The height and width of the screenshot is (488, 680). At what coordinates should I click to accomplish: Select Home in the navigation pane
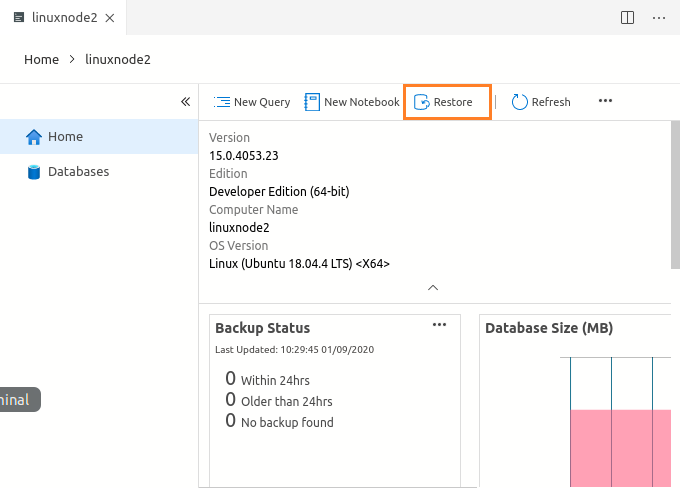(66, 137)
